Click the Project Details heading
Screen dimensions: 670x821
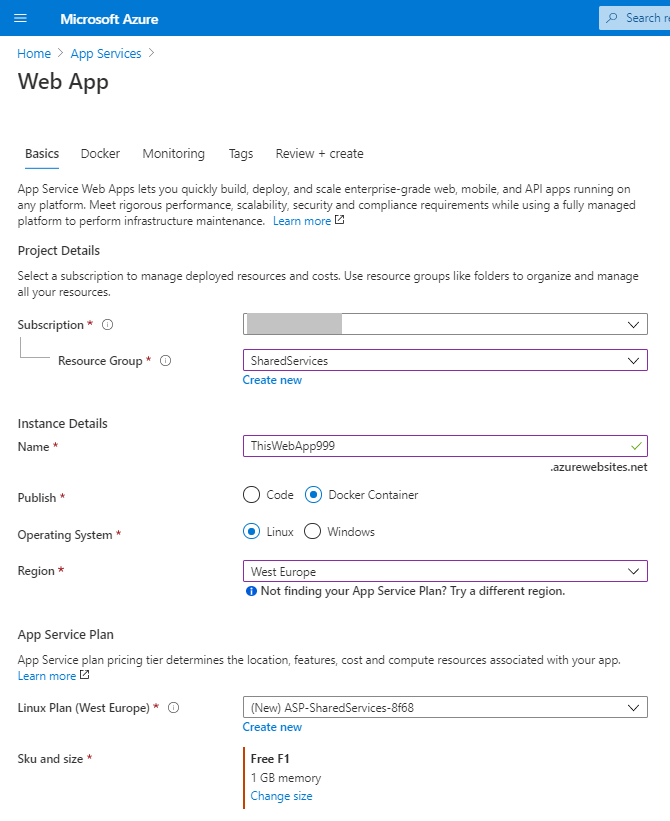(59, 251)
